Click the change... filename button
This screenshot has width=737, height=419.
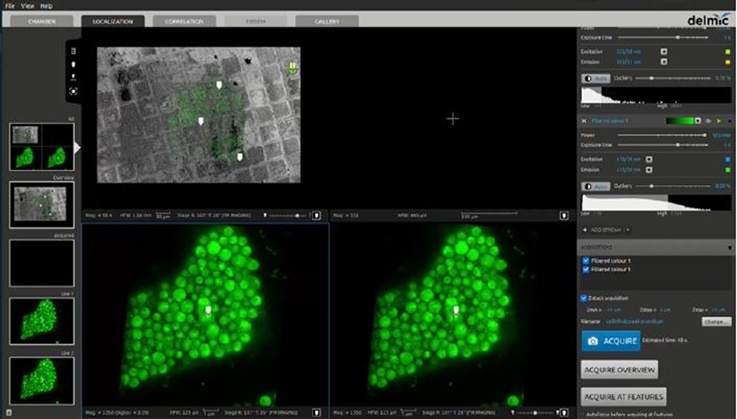[x=716, y=322]
